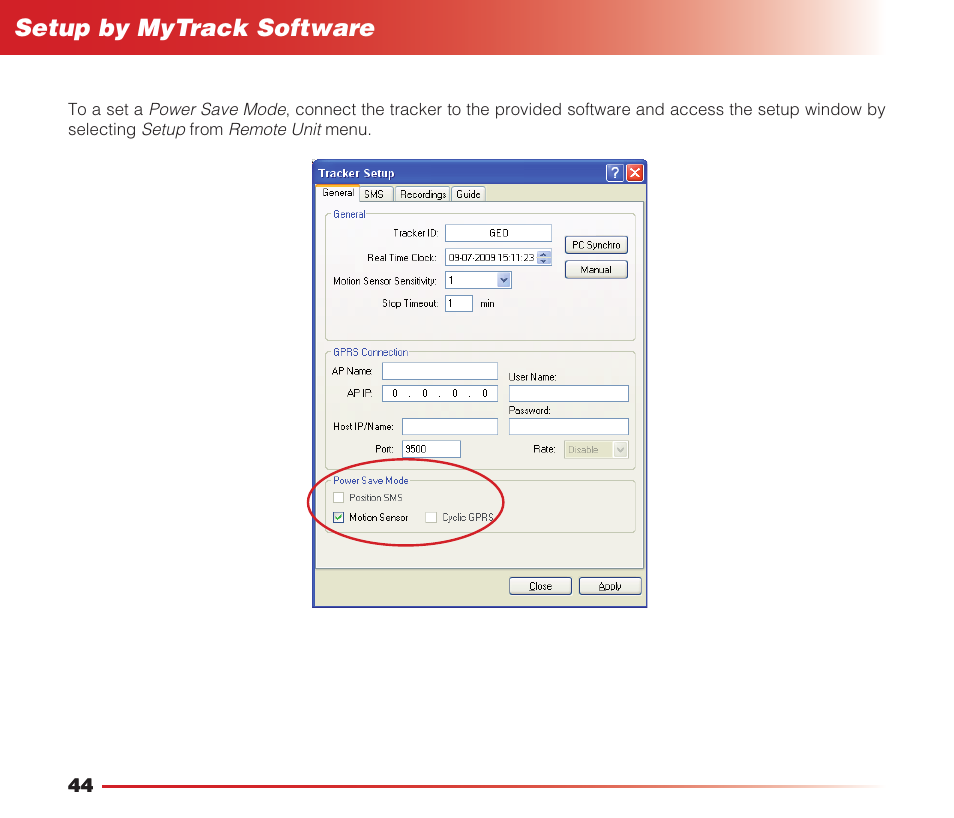Close the Tracker Setup window with red X
The image size is (954, 818).
click(635, 173)
